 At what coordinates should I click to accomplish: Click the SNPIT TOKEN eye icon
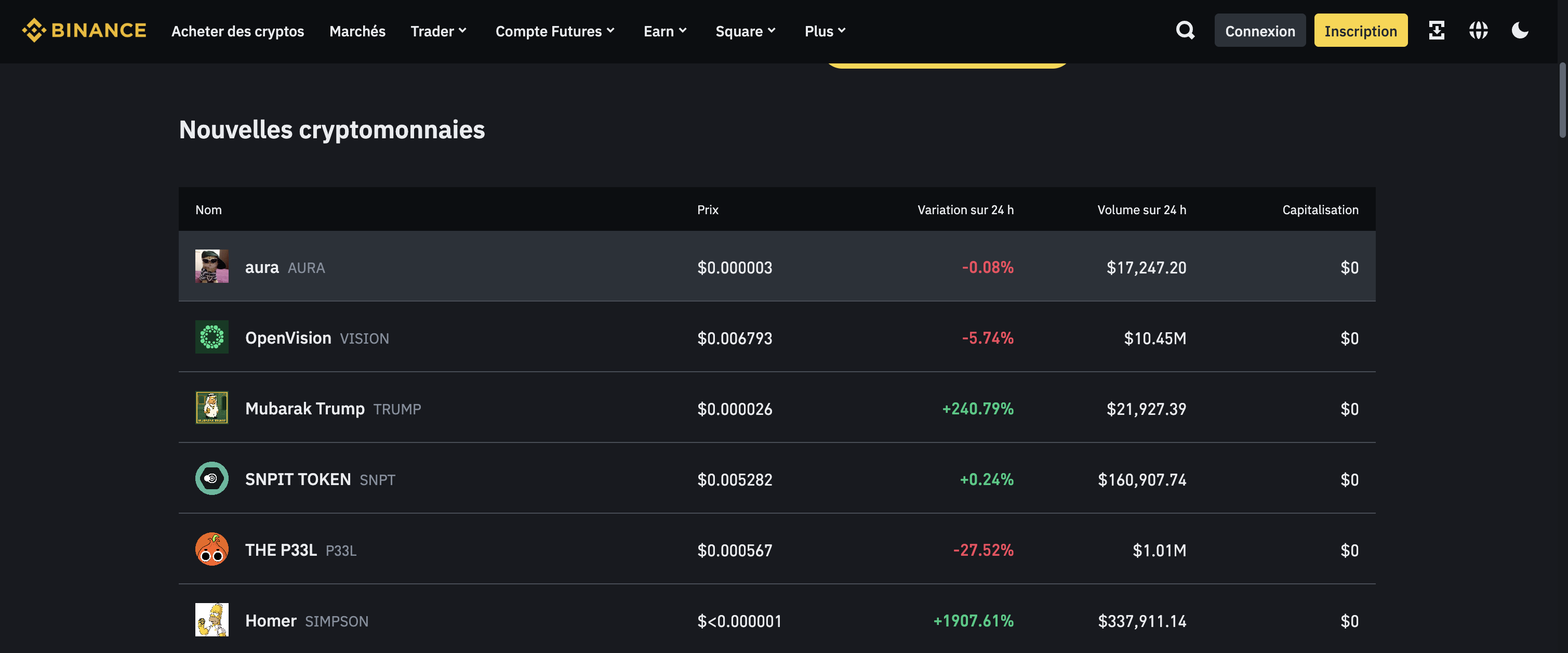(x=212, y=478)
